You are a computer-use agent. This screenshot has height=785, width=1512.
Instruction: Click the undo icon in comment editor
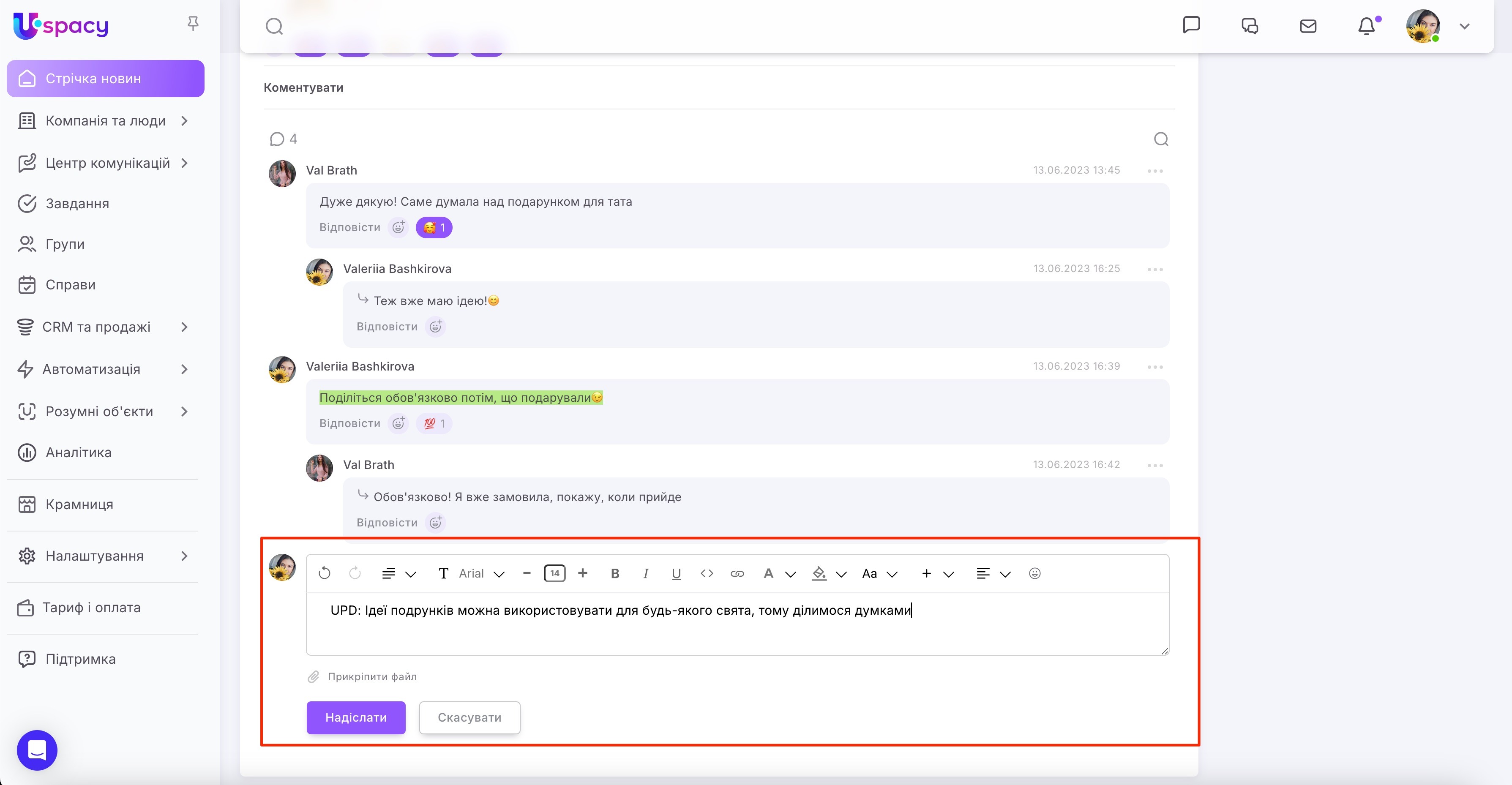point(325,573)
